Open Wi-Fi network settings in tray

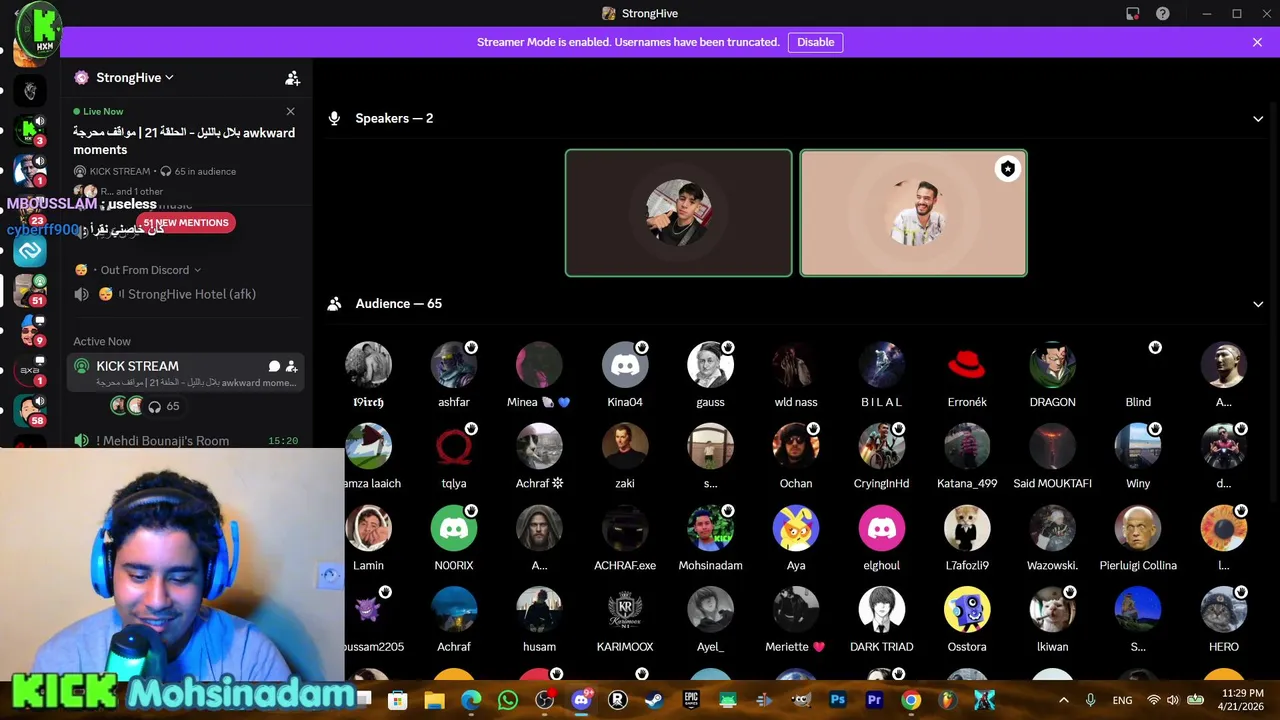pos(1154,700)
